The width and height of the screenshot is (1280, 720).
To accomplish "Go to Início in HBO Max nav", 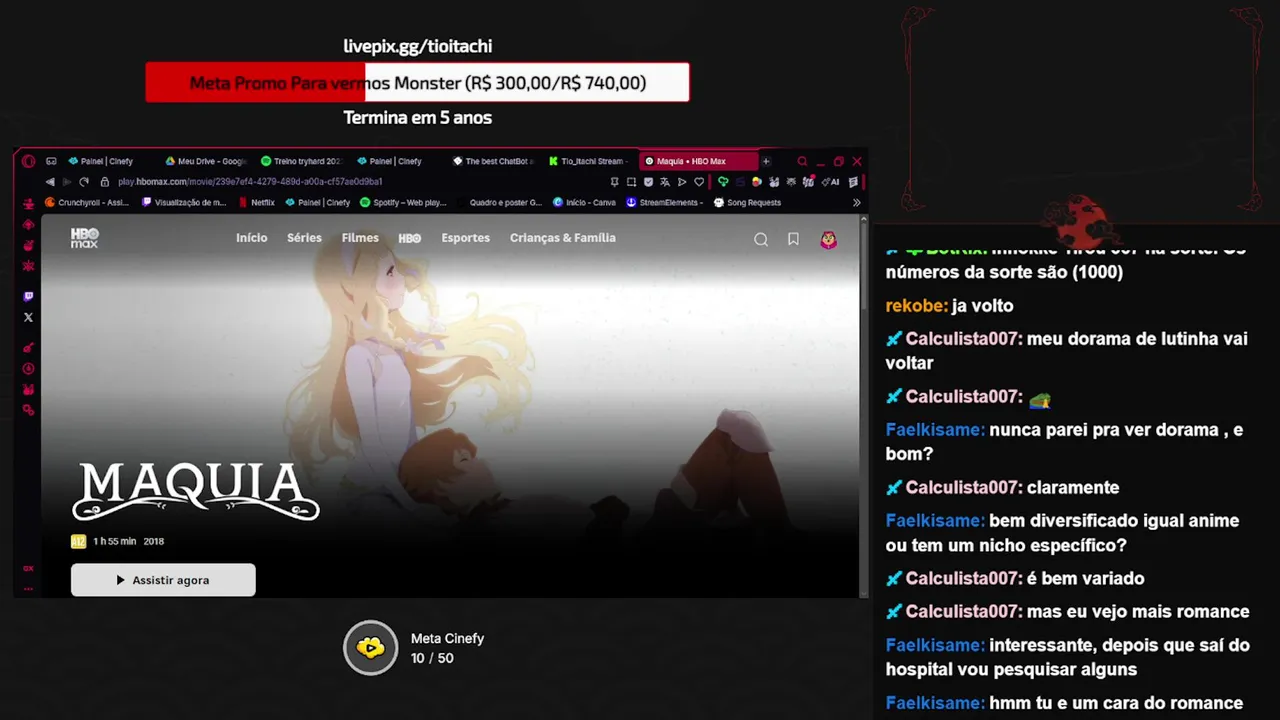I will 251,238.
